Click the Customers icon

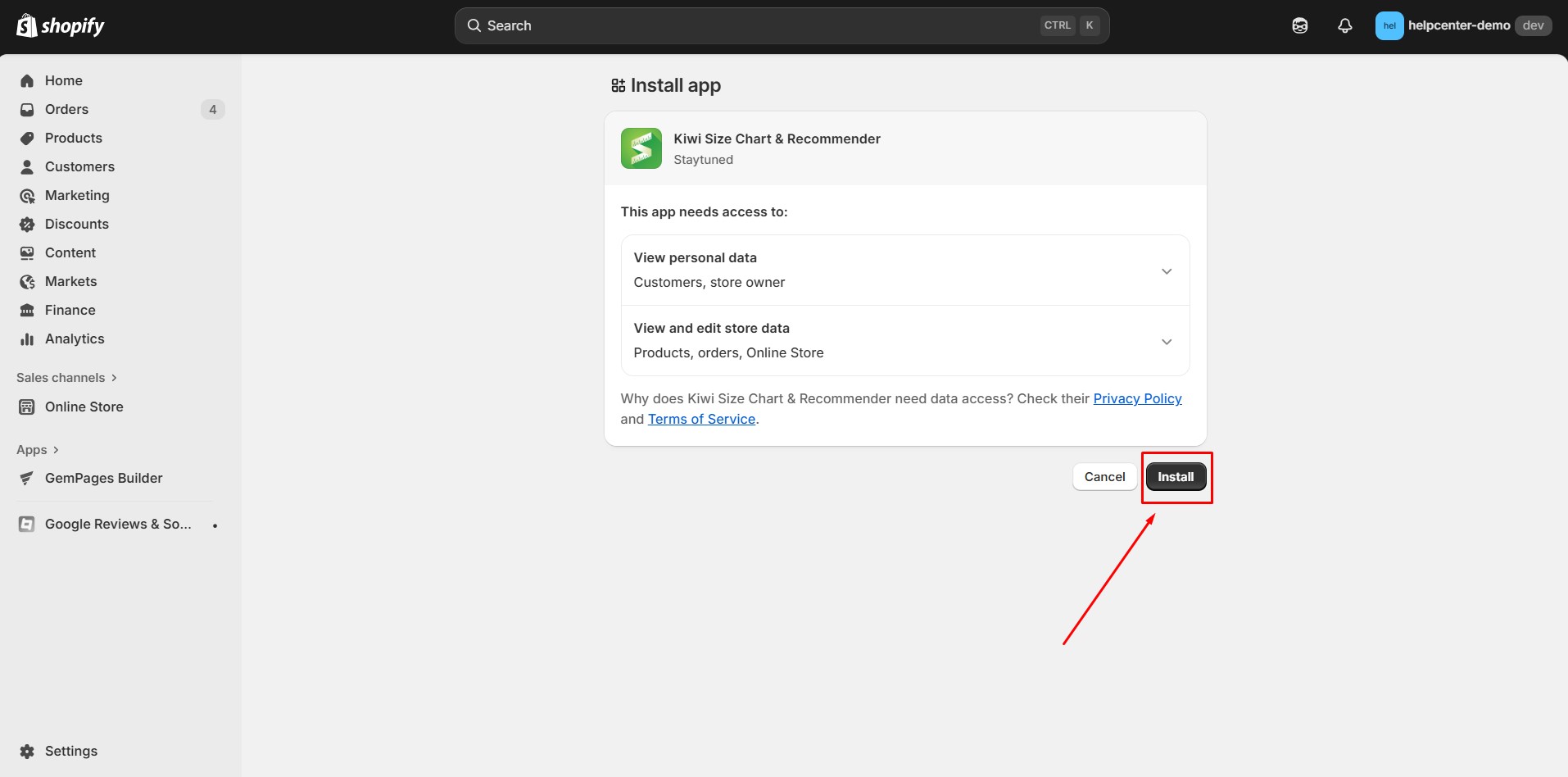click(x=27, y=166)
